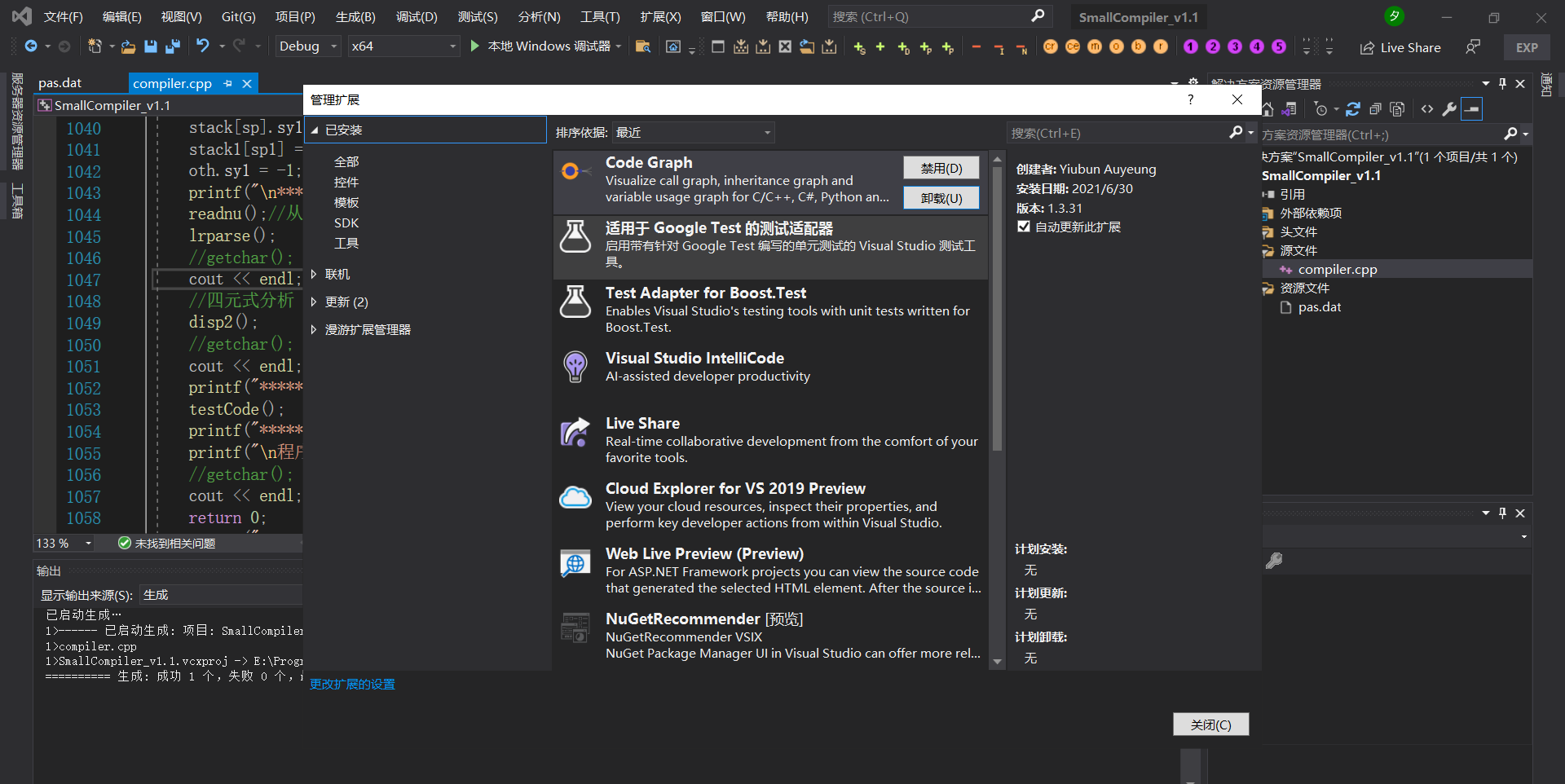Click the 禁用(D) button for Code Graph
Screen dimensions: 1565x784
click(x=941, y=168)
